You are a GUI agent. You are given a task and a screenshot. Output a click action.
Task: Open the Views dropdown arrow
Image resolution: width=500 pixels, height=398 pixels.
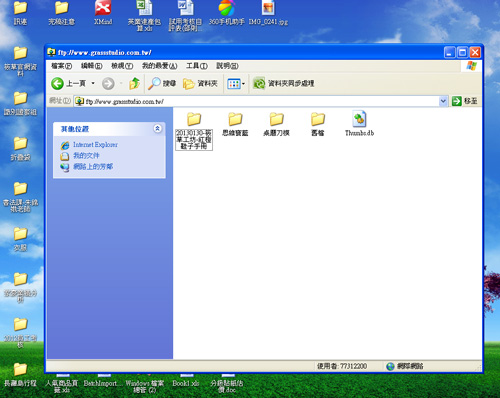point(243,84)
